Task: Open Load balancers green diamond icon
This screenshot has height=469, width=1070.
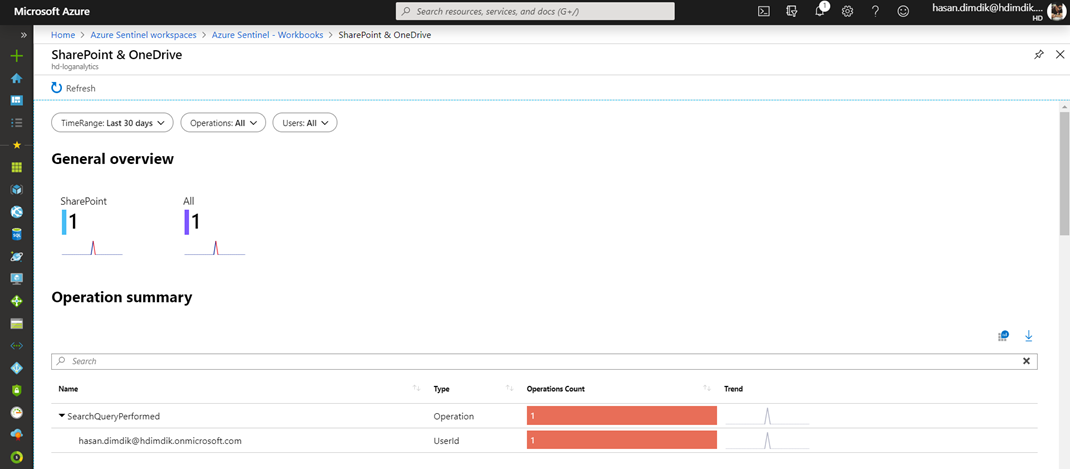Action: (17, 301)
